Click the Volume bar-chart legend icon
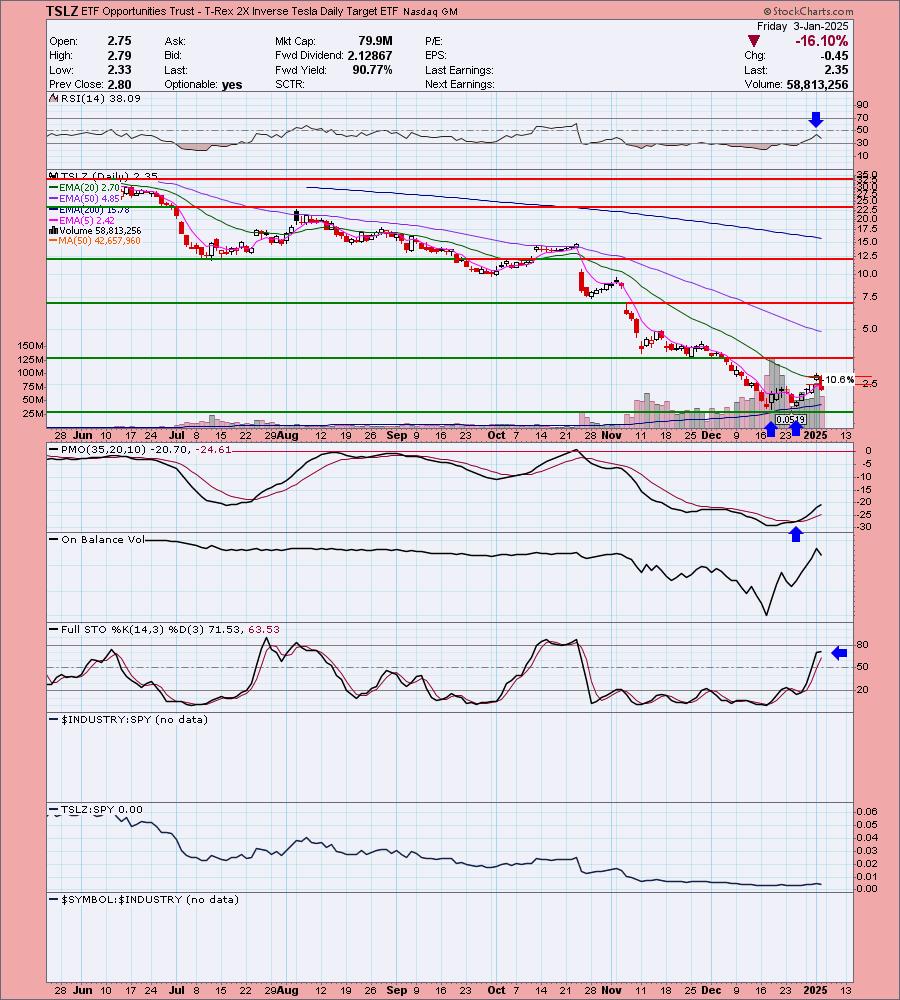 click(x=54, y=230)
